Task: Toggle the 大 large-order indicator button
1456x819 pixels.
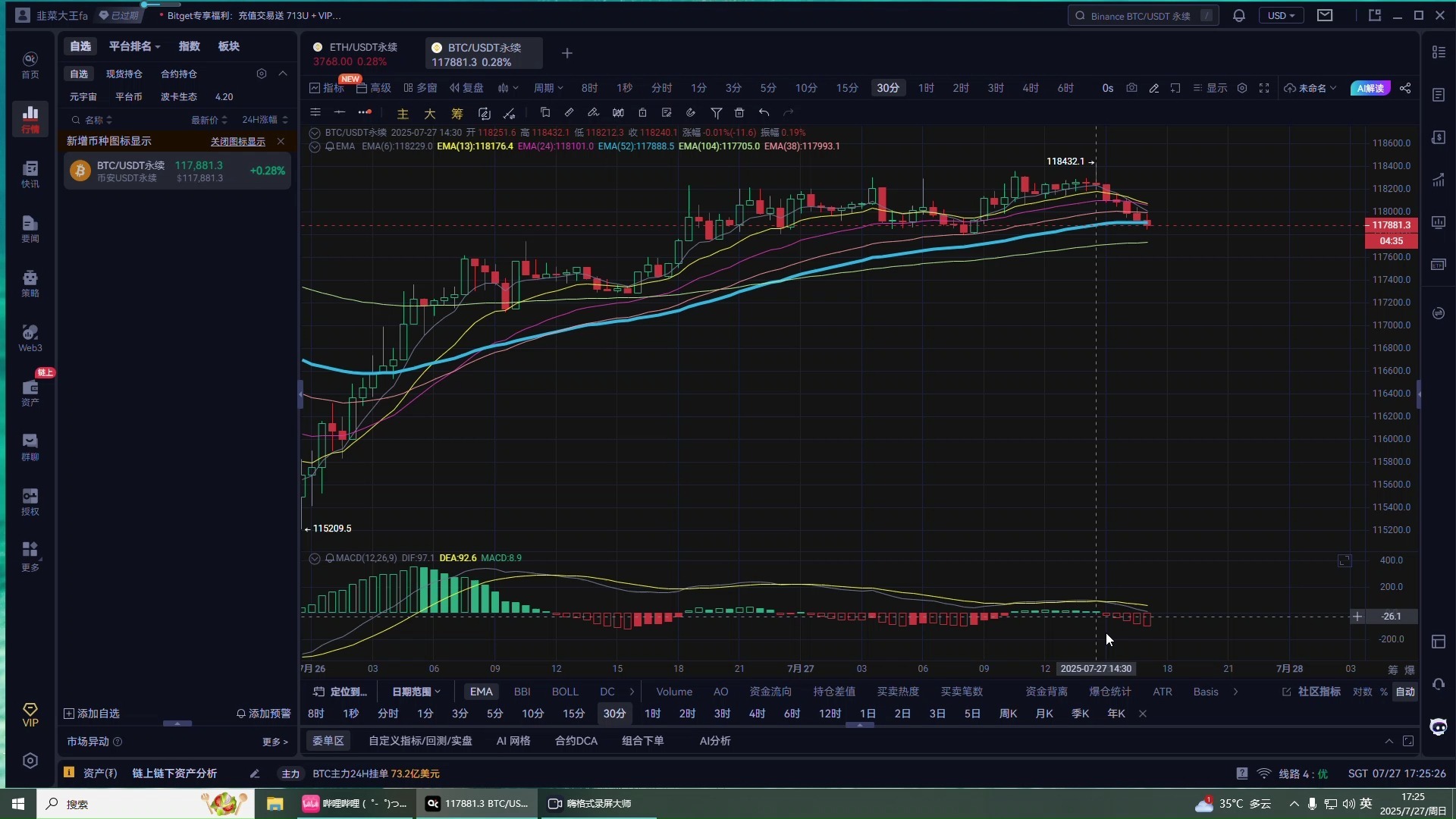Action: tap(429, 114)
